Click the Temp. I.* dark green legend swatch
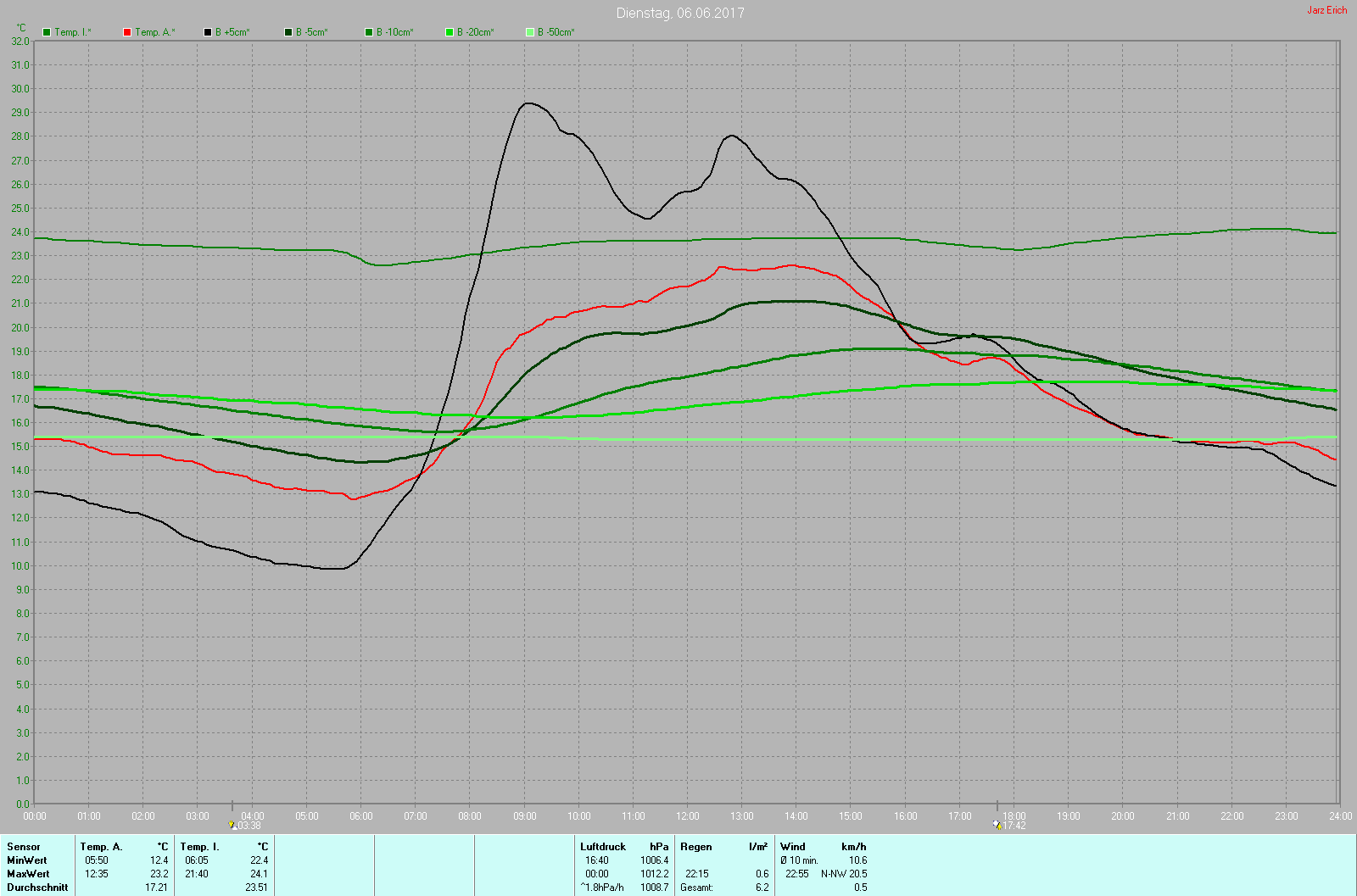The image size is (1357, 896). 47,32
